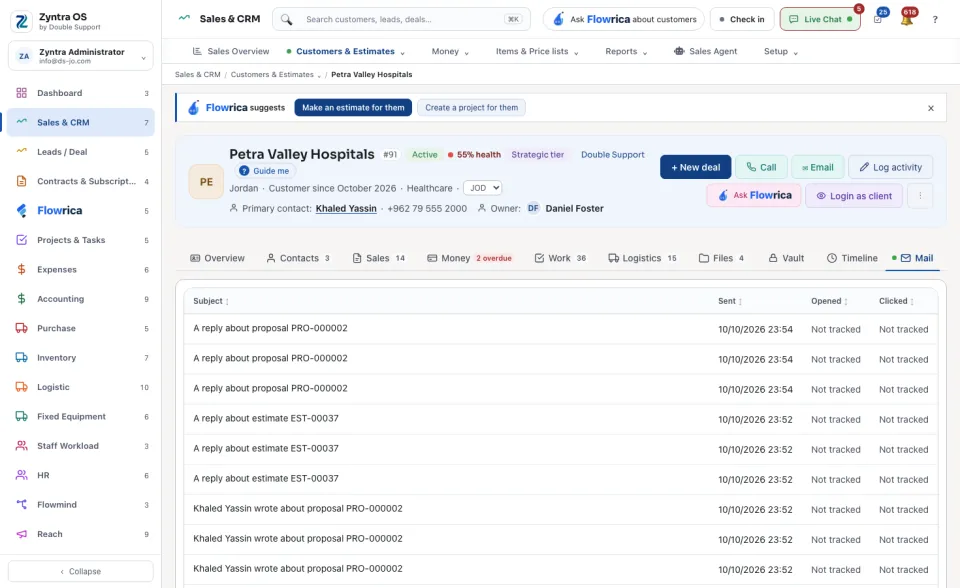This screenshot has width=960, height=588.
Task: Click the Check in button
Action: (741, 20)
